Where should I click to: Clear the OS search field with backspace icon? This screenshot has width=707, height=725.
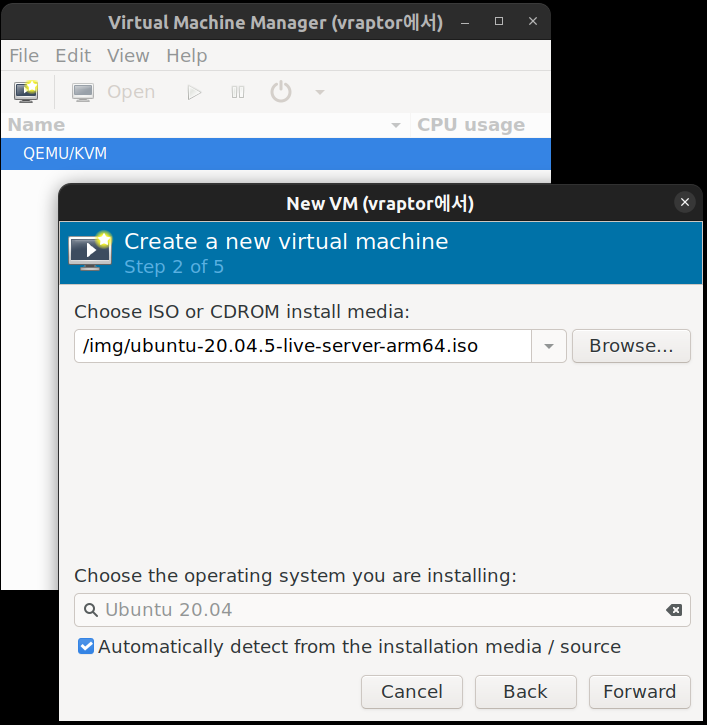674,610
